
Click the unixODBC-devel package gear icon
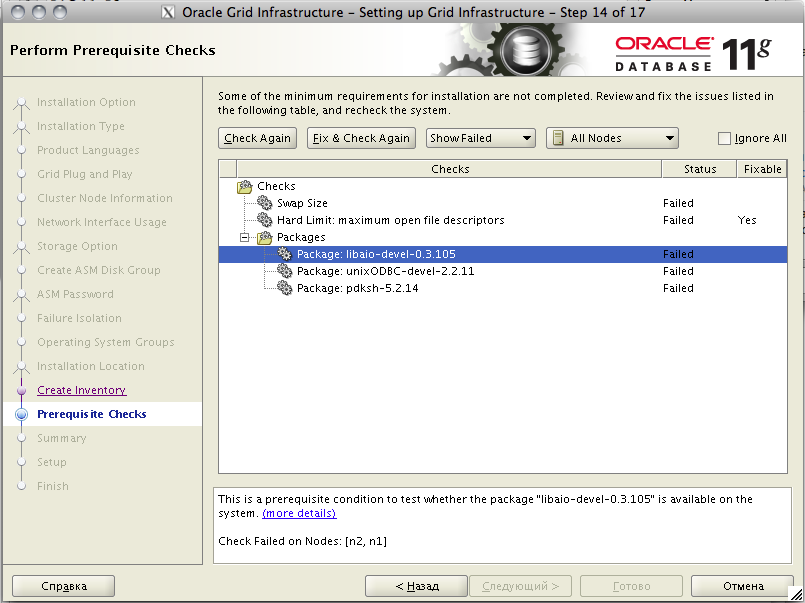[x=285, y=271]
